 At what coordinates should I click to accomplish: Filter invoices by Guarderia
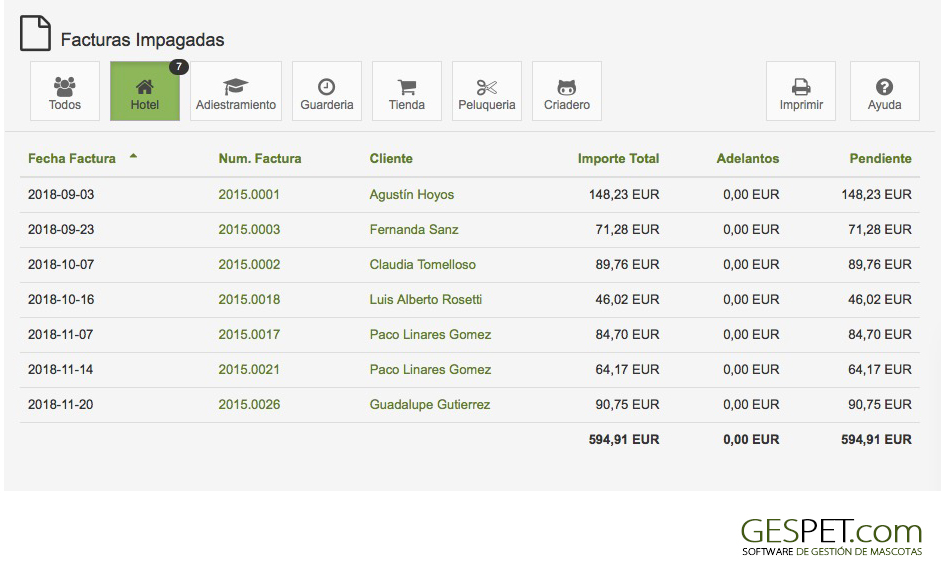(327, 91)
